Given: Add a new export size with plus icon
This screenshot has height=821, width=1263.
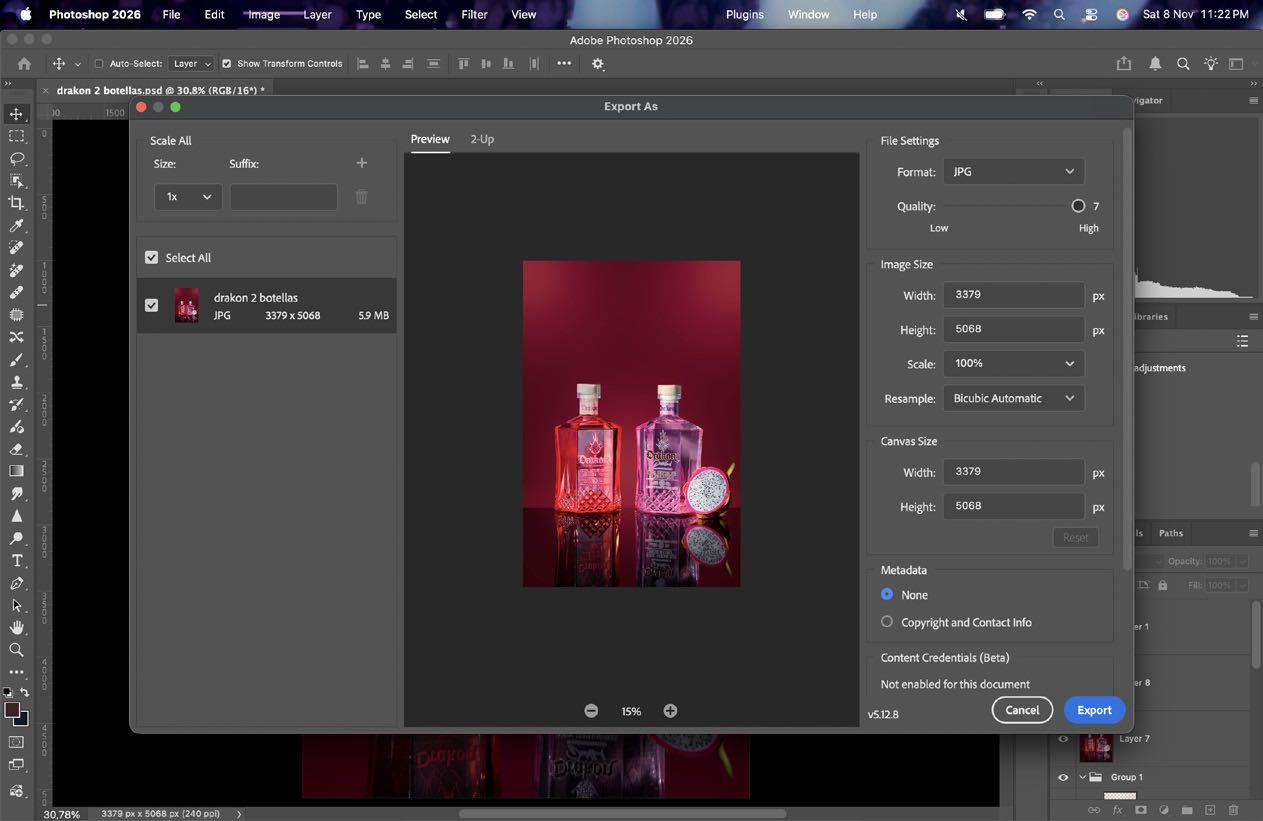Looking at the screenshot, I should [362, 163].
